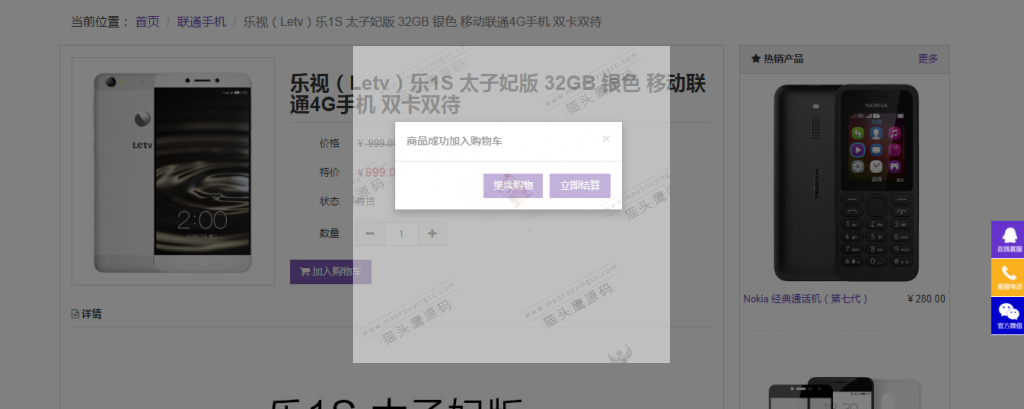
Task: Click the 加入购物车 add-to-cart button
Action: [330, 272]
